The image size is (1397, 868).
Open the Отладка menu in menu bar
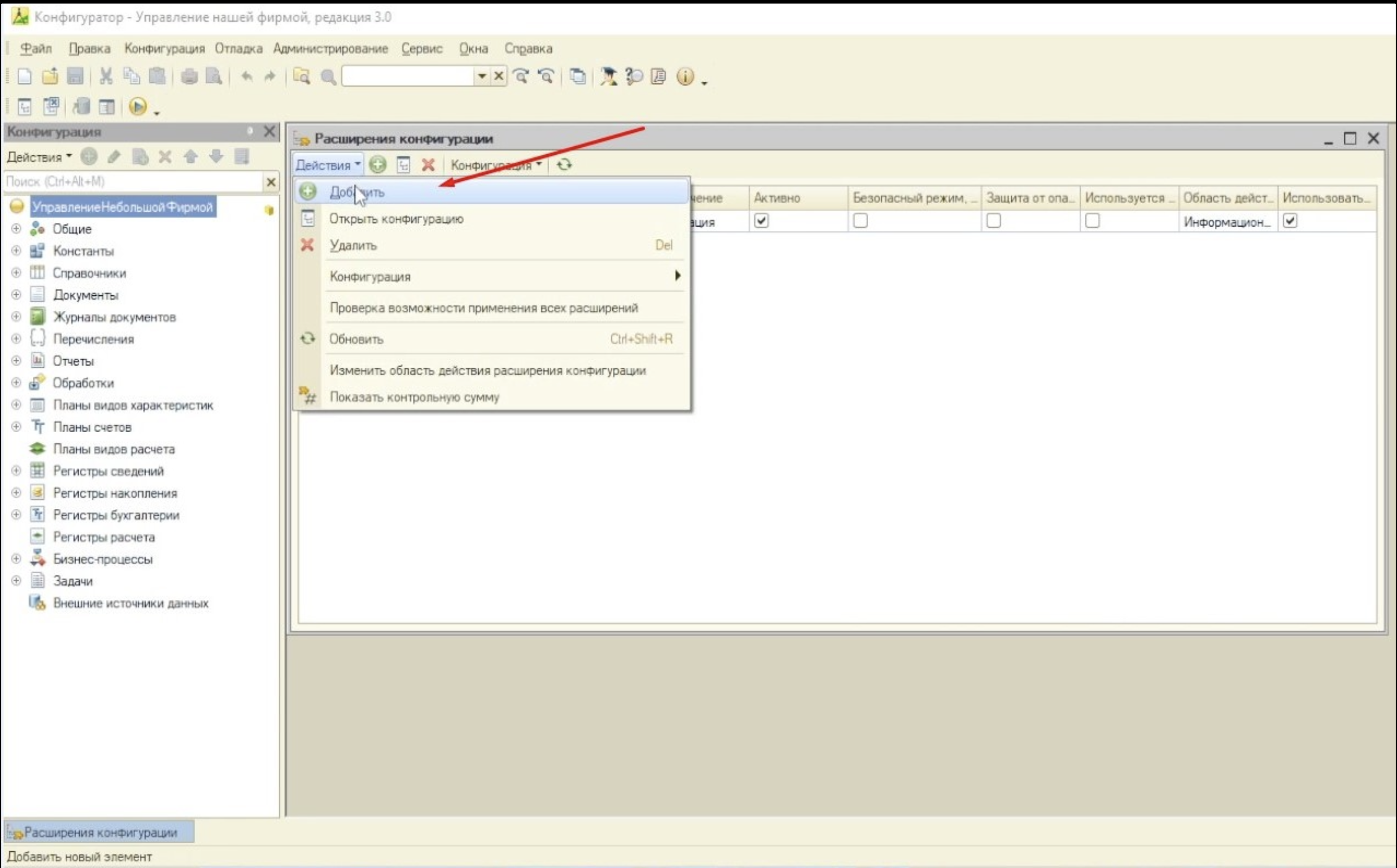pos(238,48)
